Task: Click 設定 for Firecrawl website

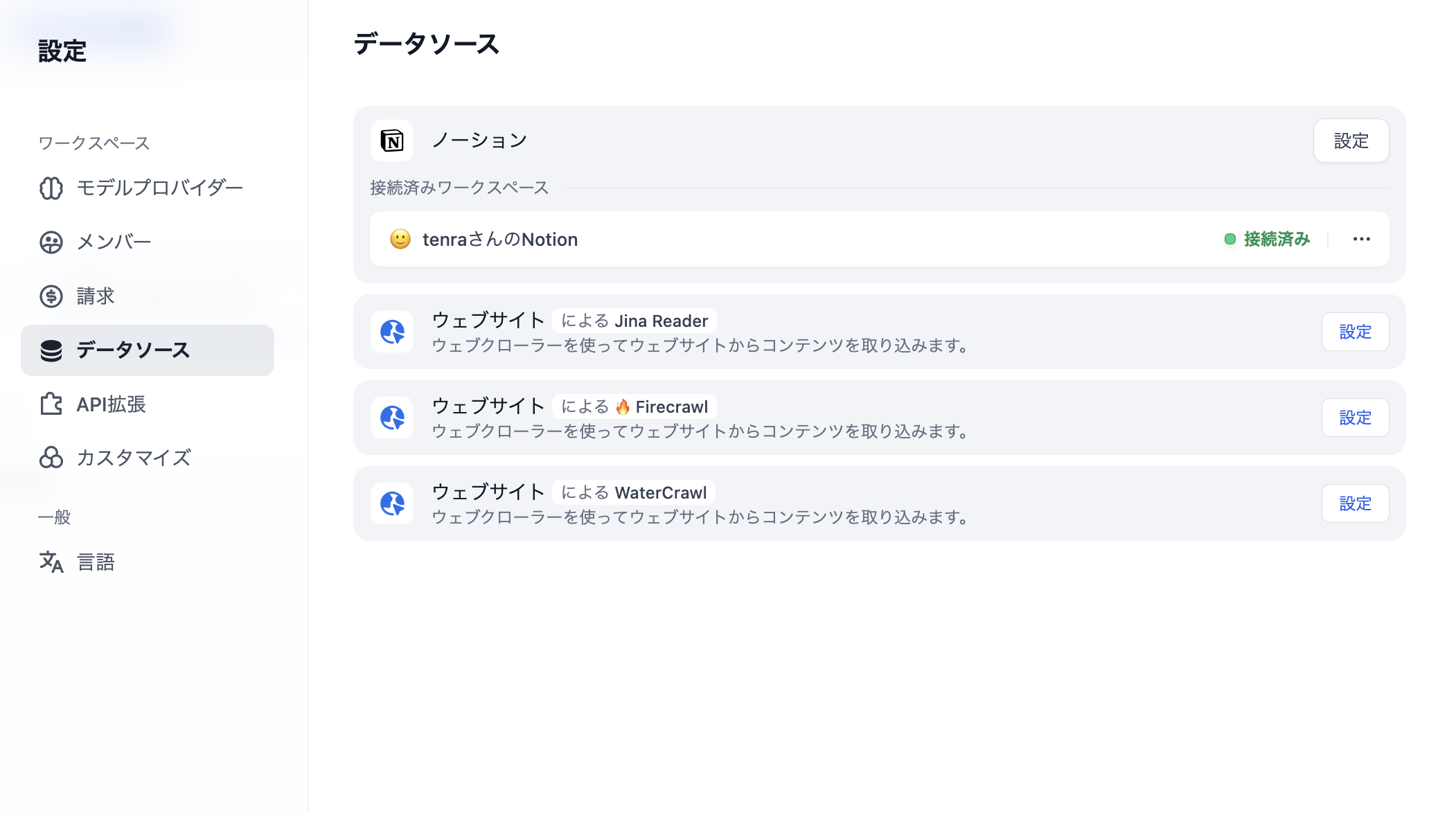Action: click(x=1356, y=418)
